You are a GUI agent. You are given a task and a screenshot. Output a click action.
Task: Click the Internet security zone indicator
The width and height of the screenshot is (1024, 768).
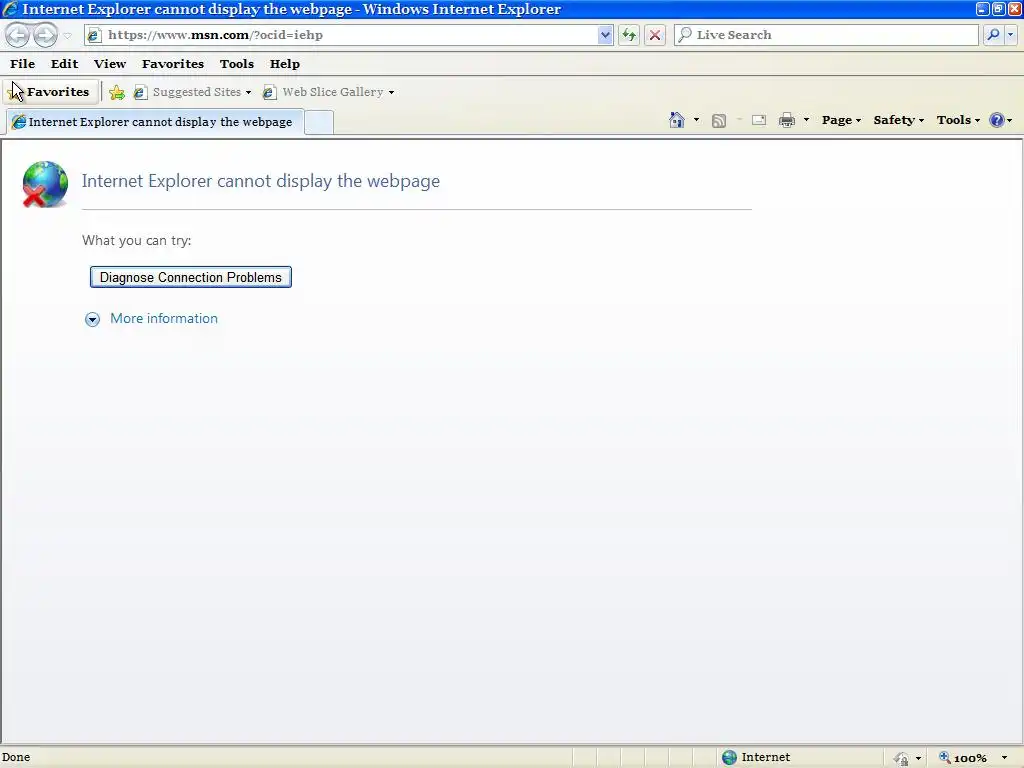click(x=756, y=758)
